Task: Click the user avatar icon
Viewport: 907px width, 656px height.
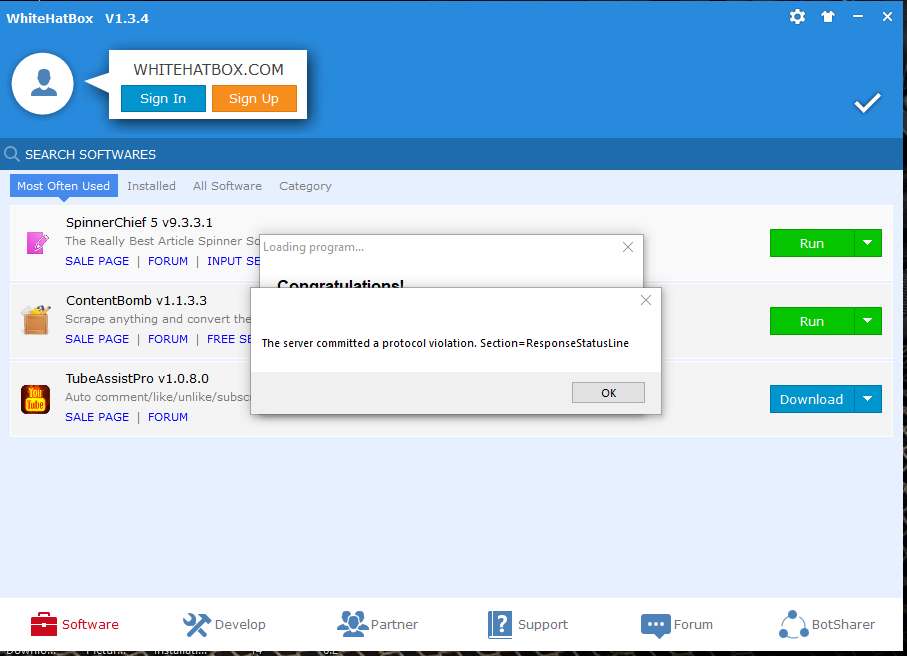Action: click(x=43, y=83)
